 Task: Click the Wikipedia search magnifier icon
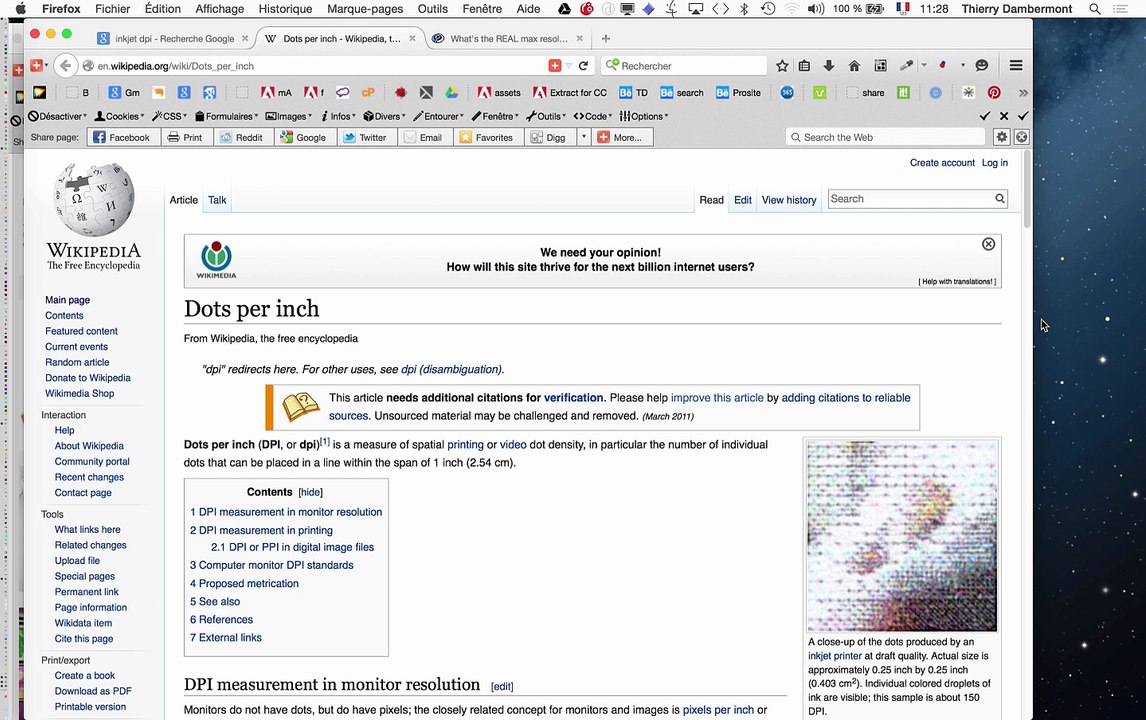(x=999, y=199)
